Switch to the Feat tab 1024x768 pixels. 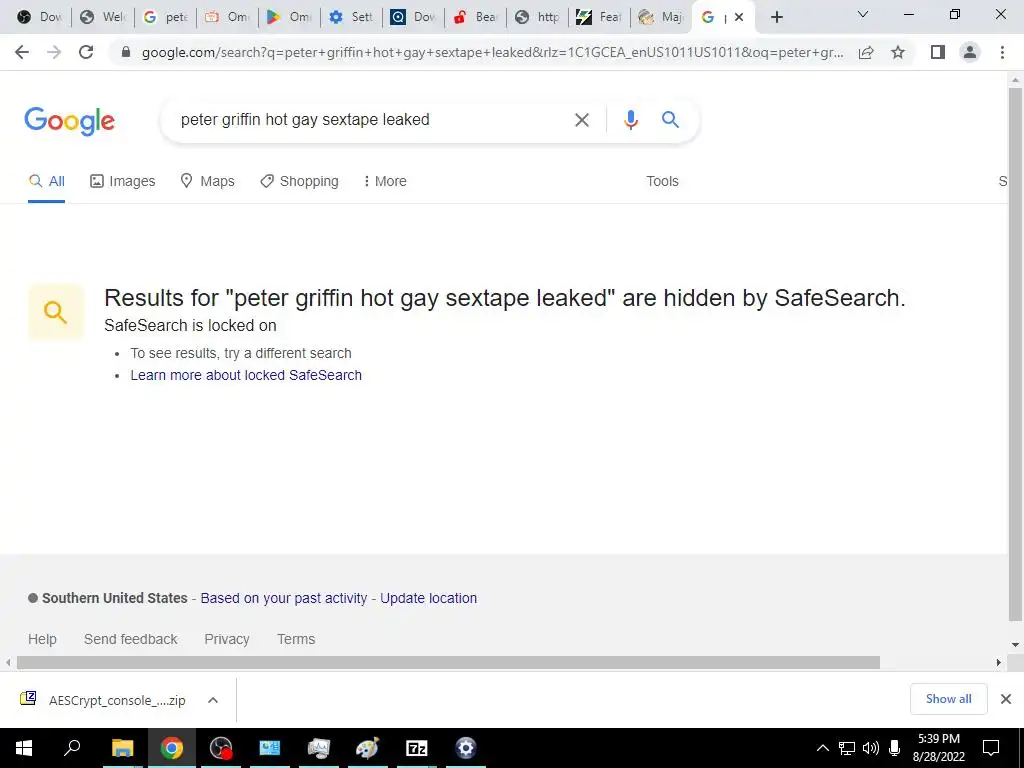click(x=600, y=17)
